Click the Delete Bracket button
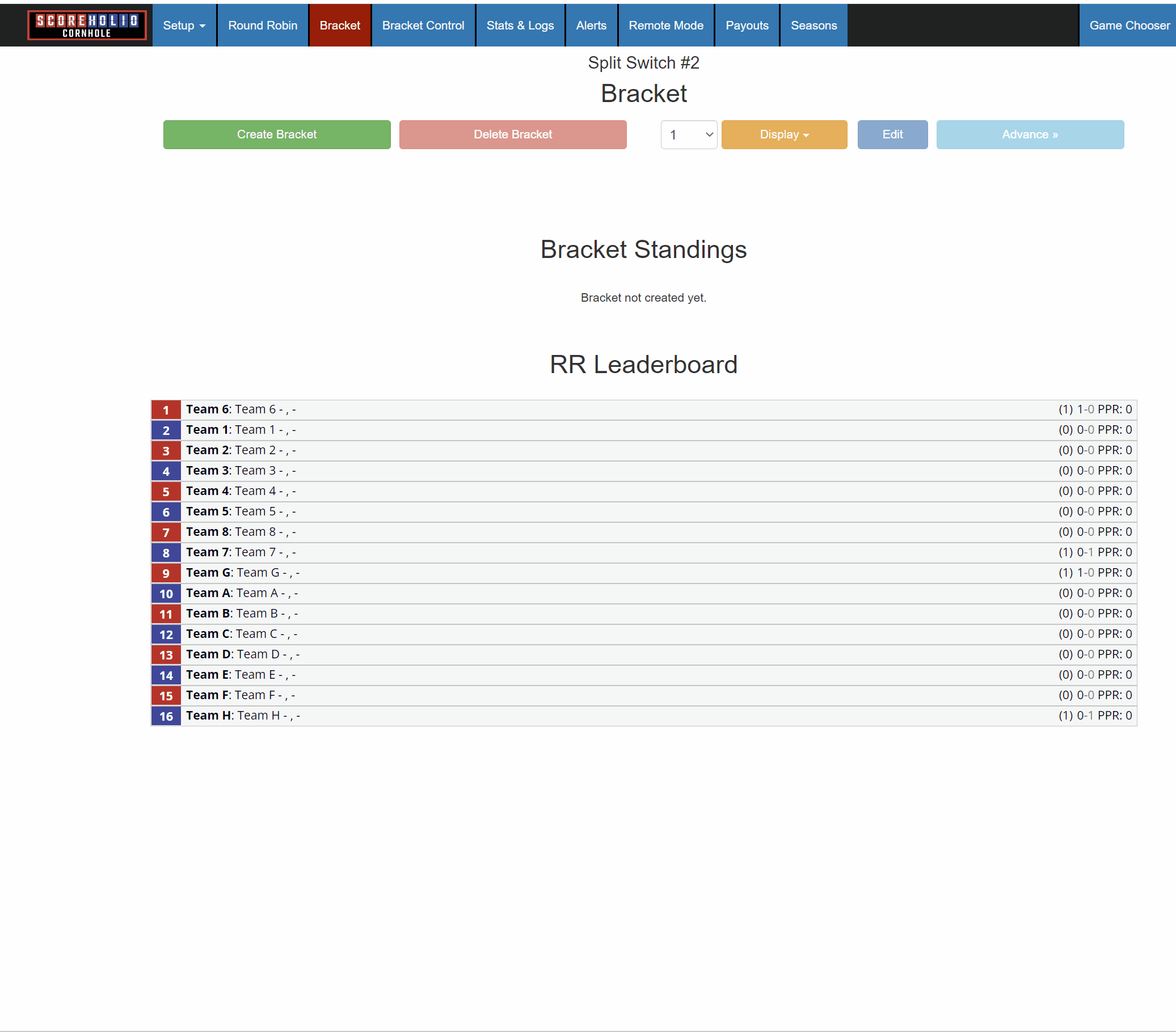 (512, 134)
